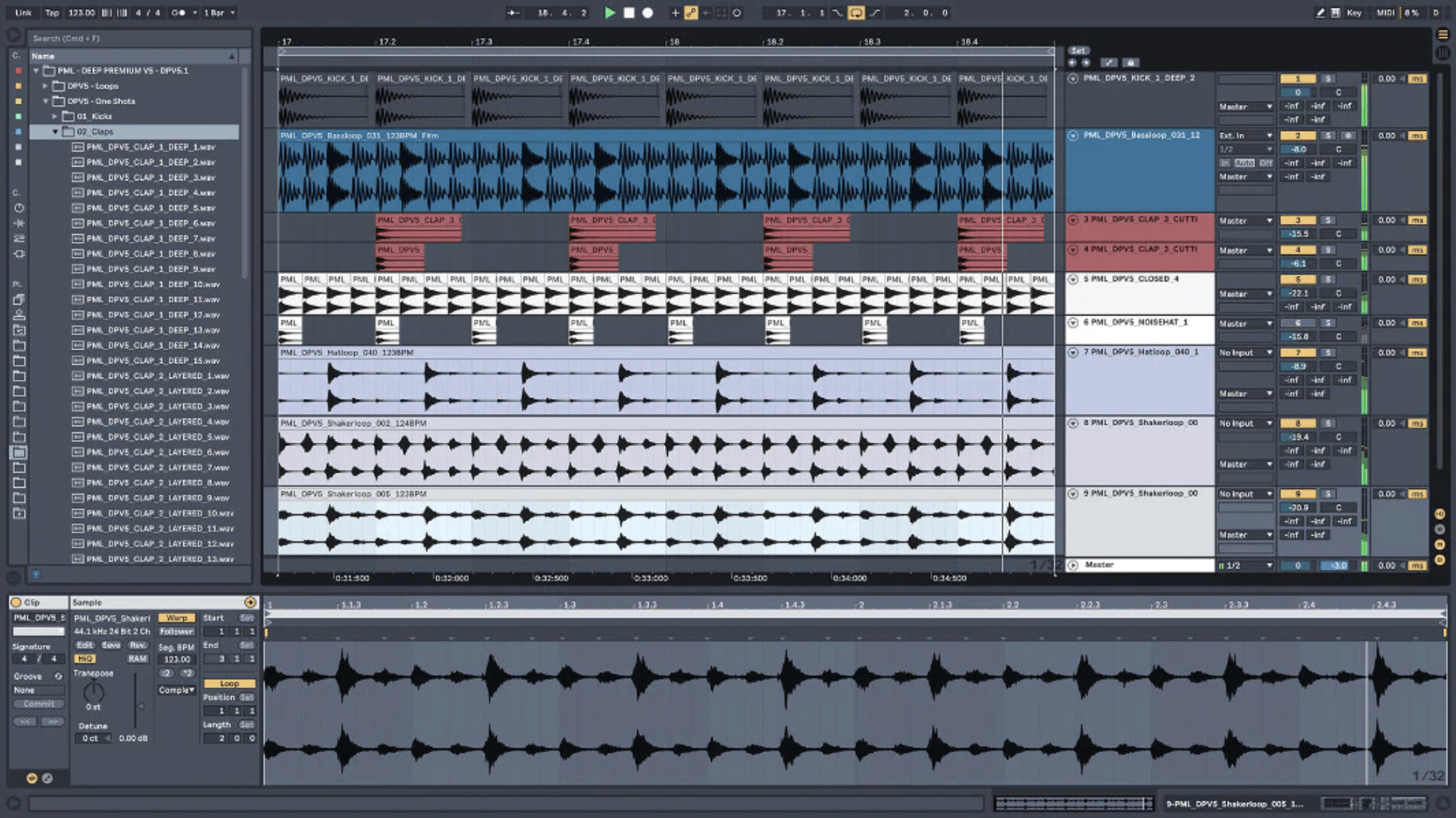Toggle the RAM mode switch
The width and height of the screenshot is (1456, 818).
[137, 659]
